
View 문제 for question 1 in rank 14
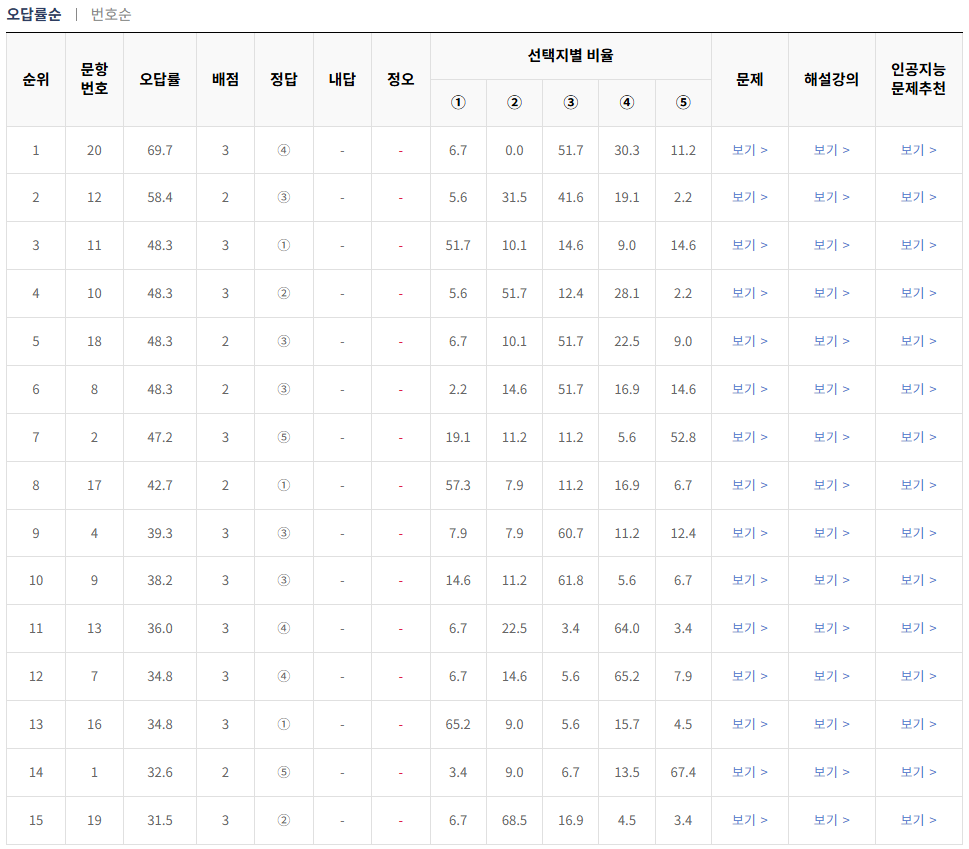pyautogui.click(x=749, y=772)
